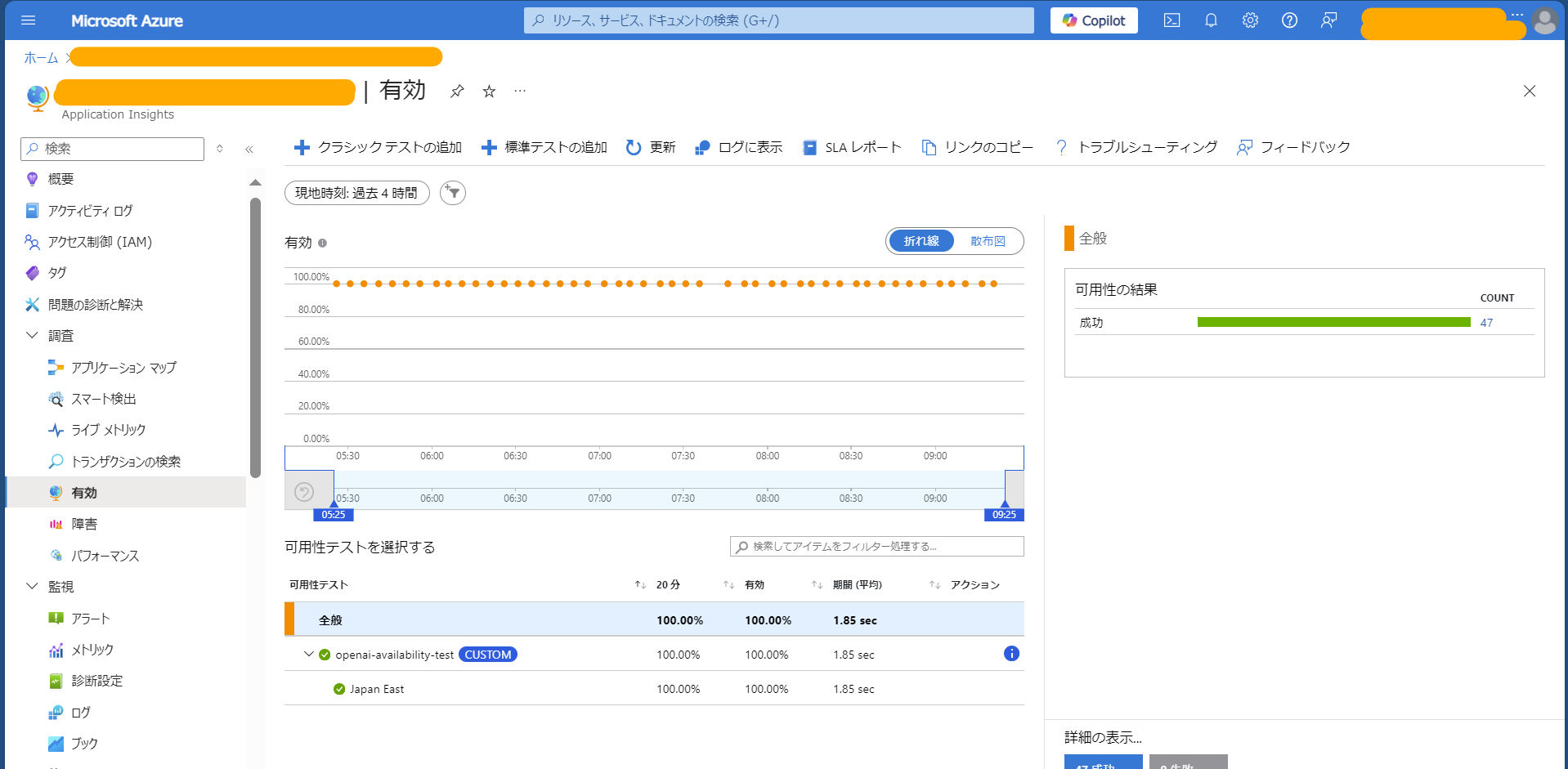1568x769 pixels.
Task: Pin this blade to the dashboard
Action: pos(457,92)
